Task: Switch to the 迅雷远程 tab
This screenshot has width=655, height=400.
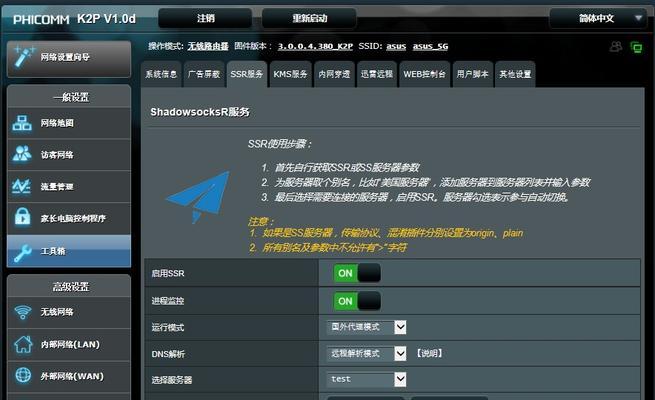Action: click(377, 74)
